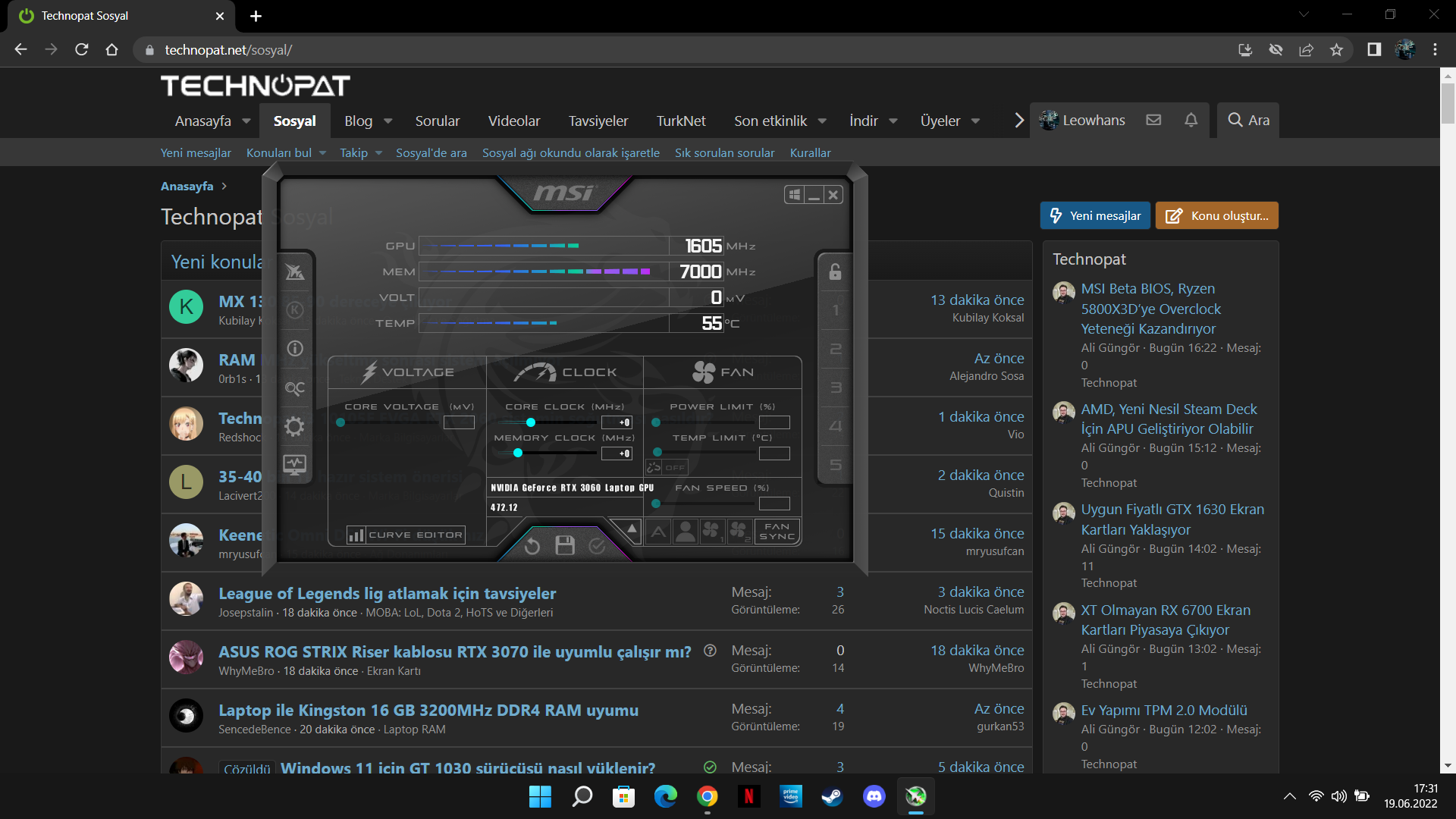Open Discord from the Windows taskbar
Image resolution: width=1456 pixels, height=819 pixels.
[874, 796]
